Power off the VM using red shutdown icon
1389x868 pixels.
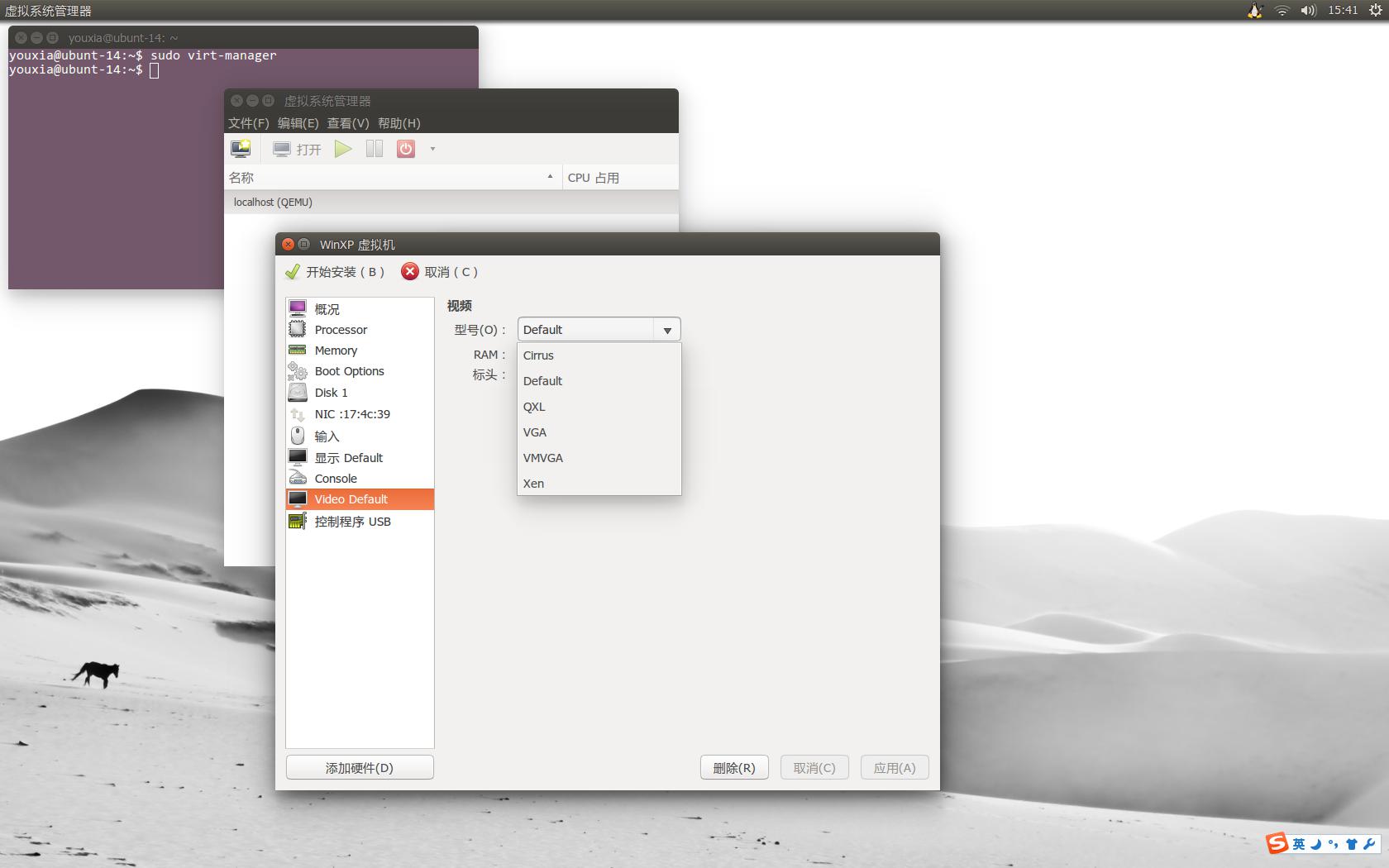pyautogui.click(x=404, y=149)
